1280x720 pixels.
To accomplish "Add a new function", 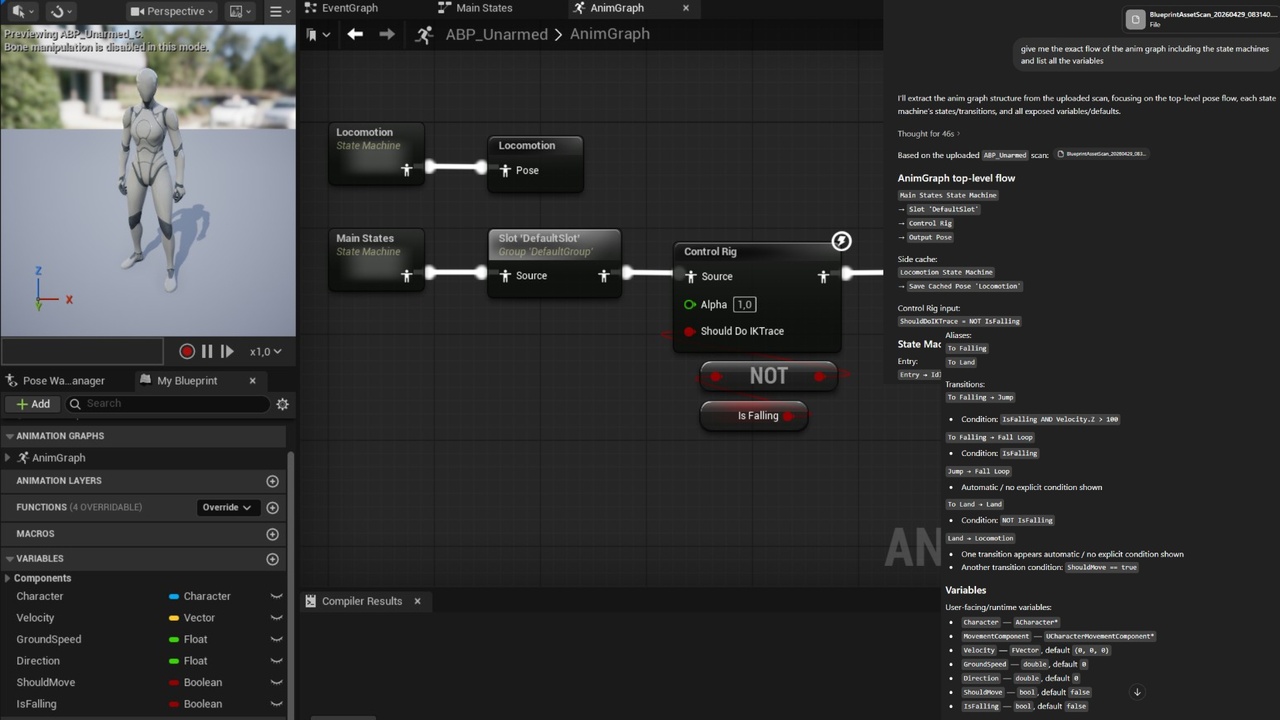I will point(272,507).
